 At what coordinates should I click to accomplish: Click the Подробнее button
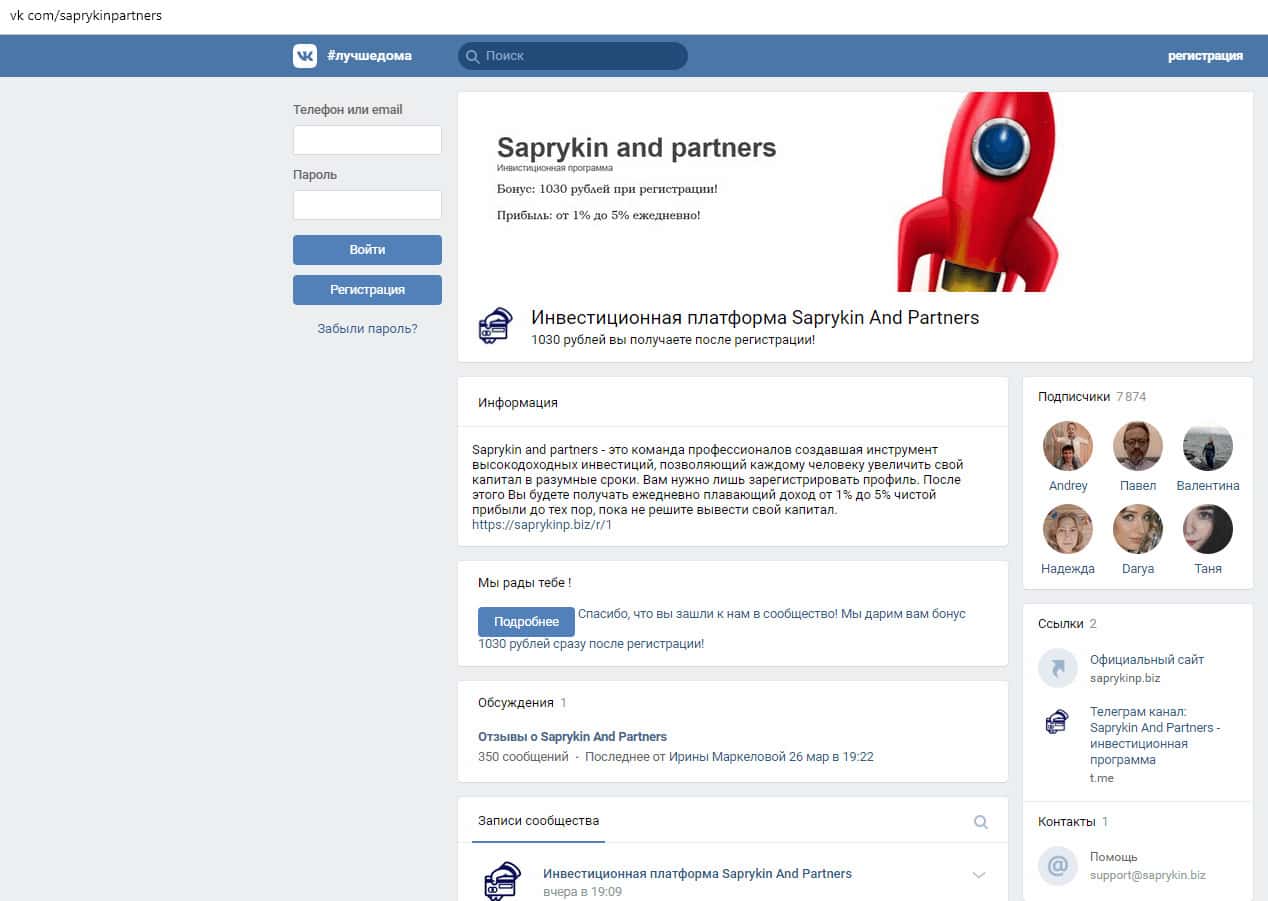526,622
